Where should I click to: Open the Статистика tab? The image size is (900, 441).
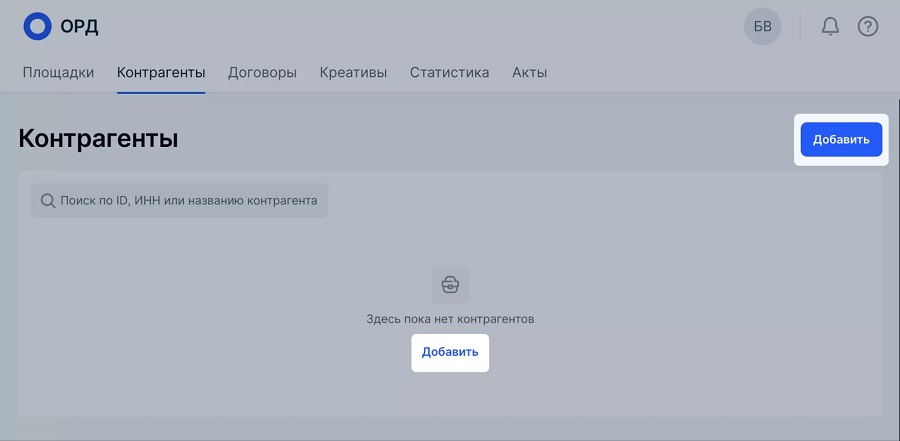point(449,73)
